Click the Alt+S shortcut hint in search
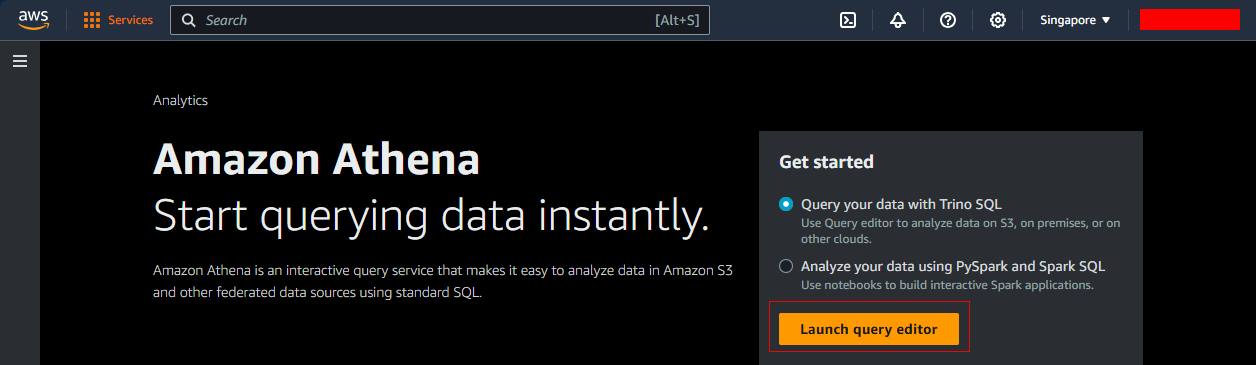Image resolution: width=1256 pixels, height=365 pixels. [x=677, y=20]
